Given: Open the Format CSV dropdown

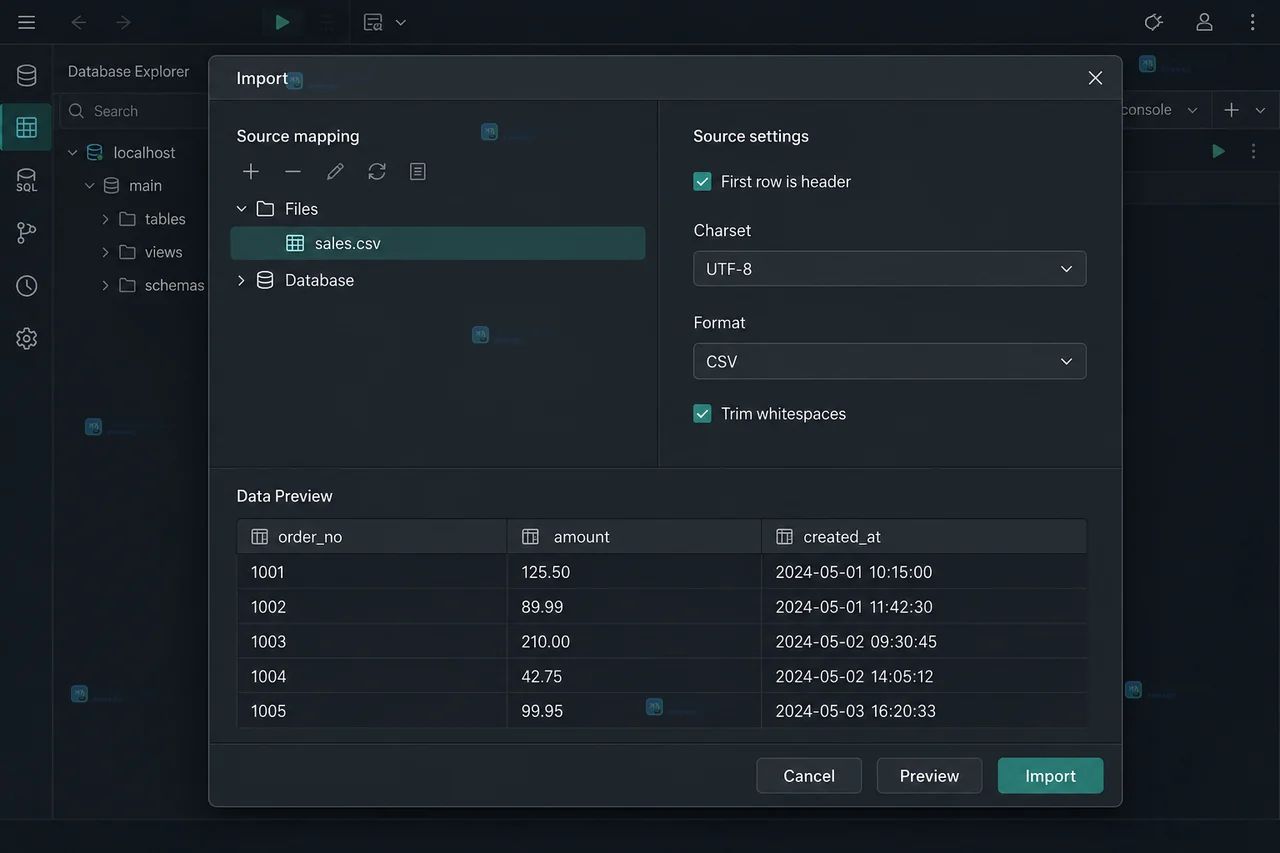Looking at the screenshot, I should 890,361.
